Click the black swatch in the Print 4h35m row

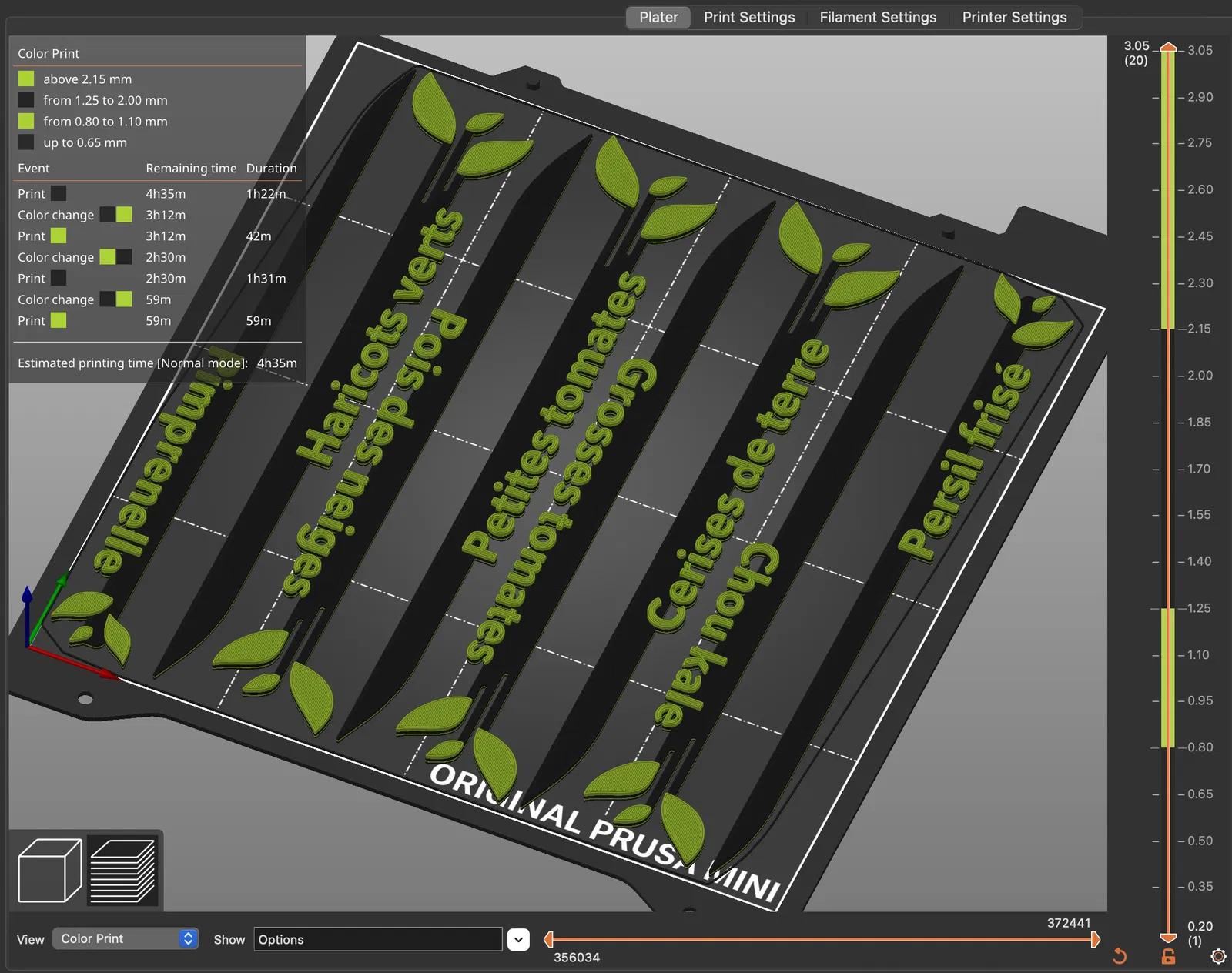[59, 193]
